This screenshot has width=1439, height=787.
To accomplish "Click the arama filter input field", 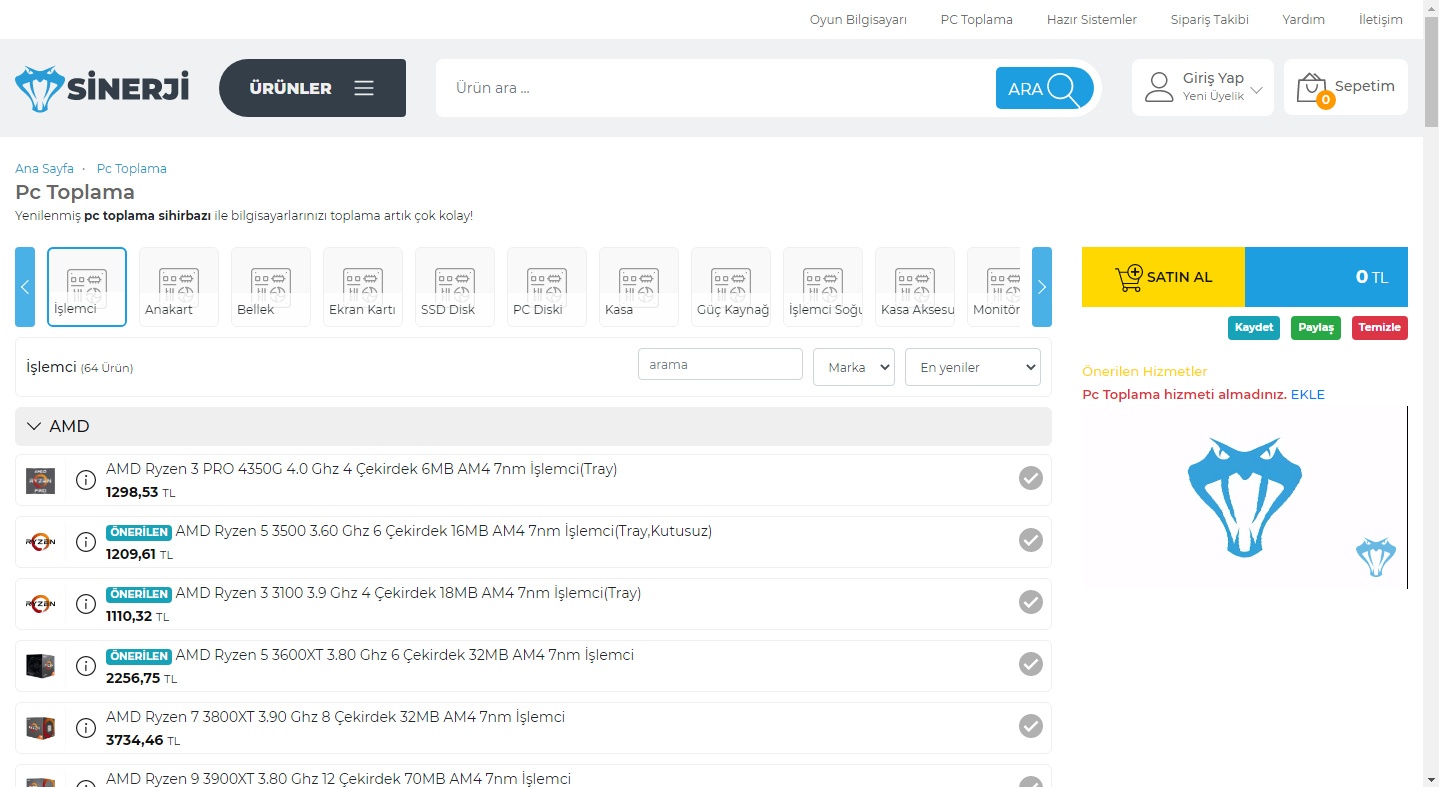I will [x=720, y=365].
